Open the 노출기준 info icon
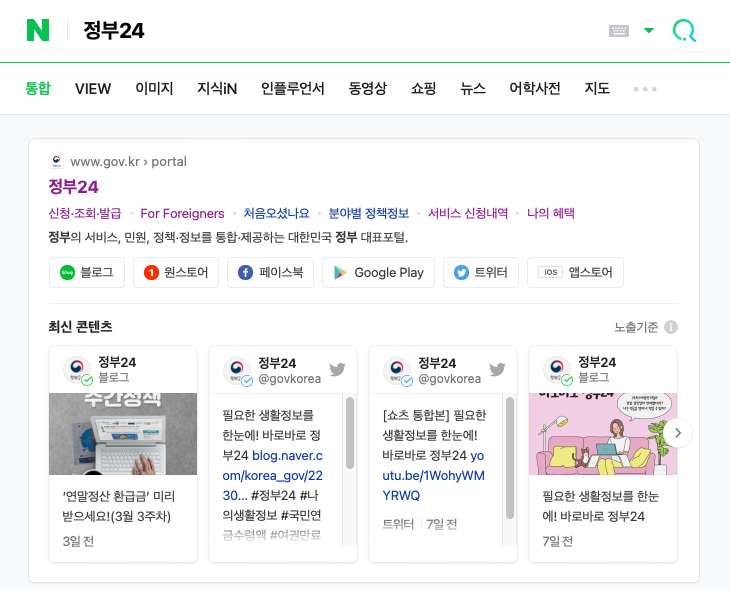The width and height of the screenshot is (730, 589). 671,327
